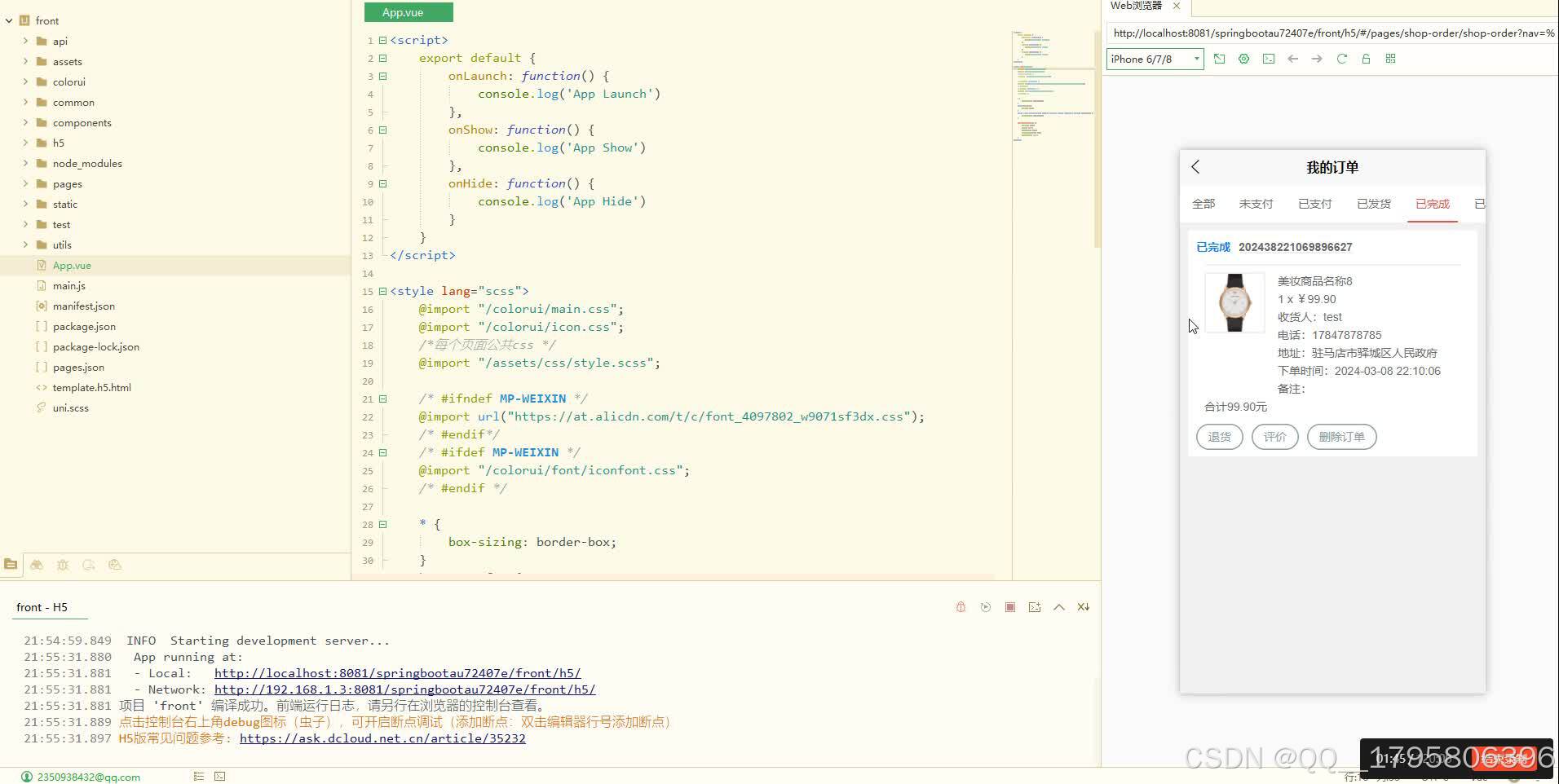The height and width of the screenshot is (784, 1559).
Task: Expand the api folder
Action: [x=25, y=41]
